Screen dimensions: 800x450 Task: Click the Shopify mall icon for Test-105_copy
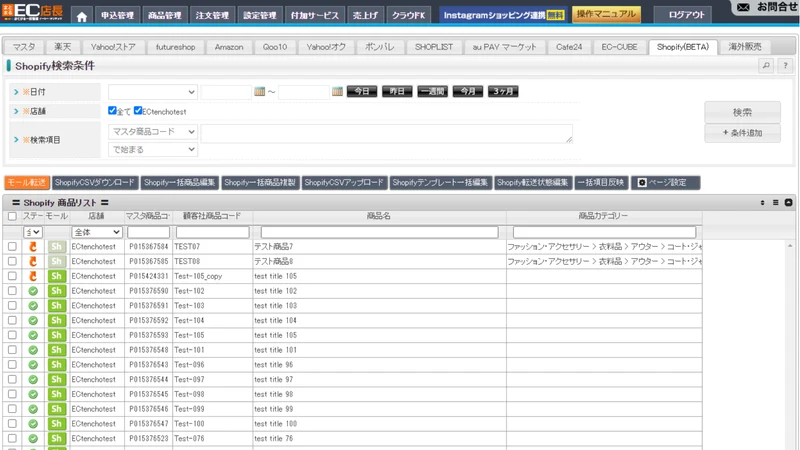(x=56, y=276)
